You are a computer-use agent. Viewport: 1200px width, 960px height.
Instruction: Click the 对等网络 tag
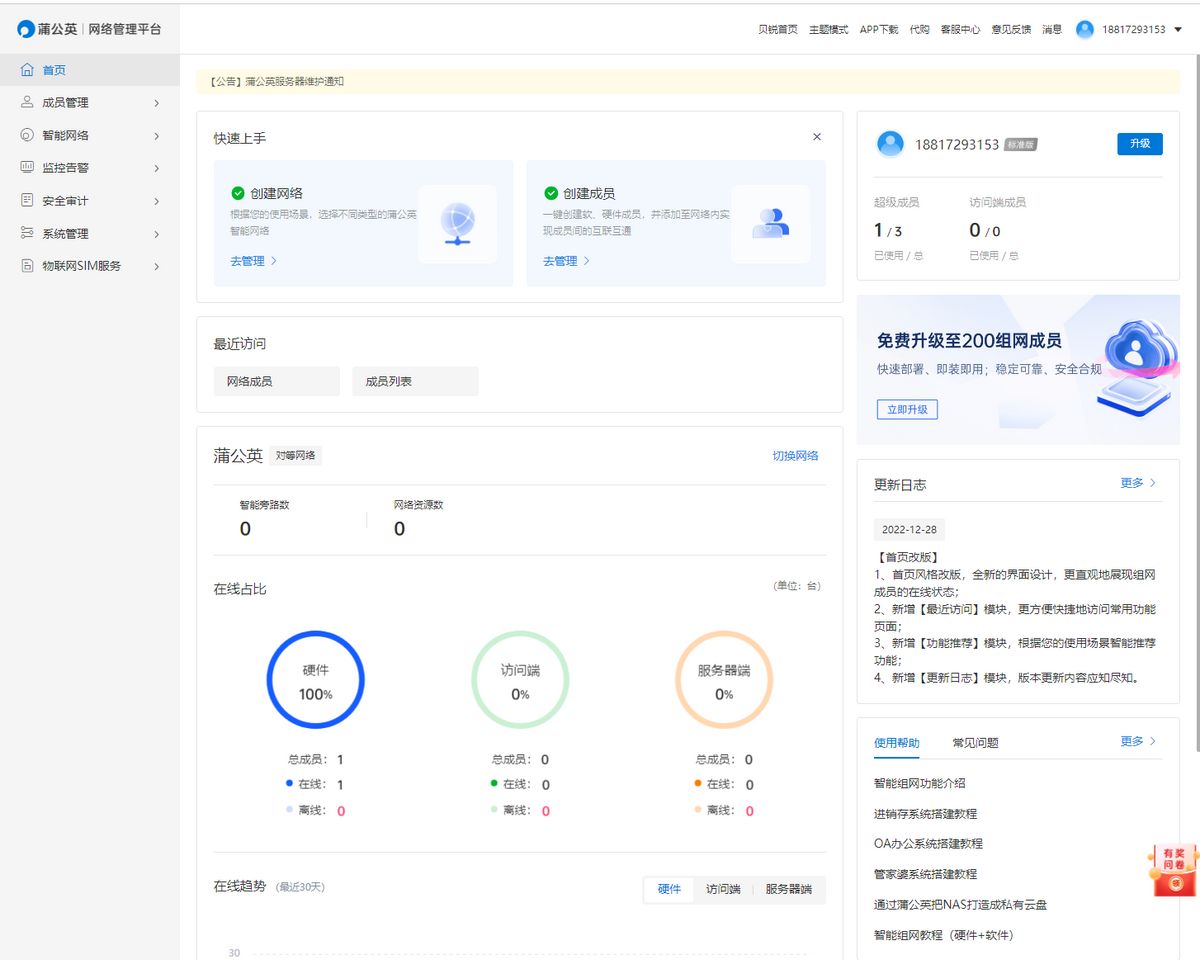coord(295,456)
